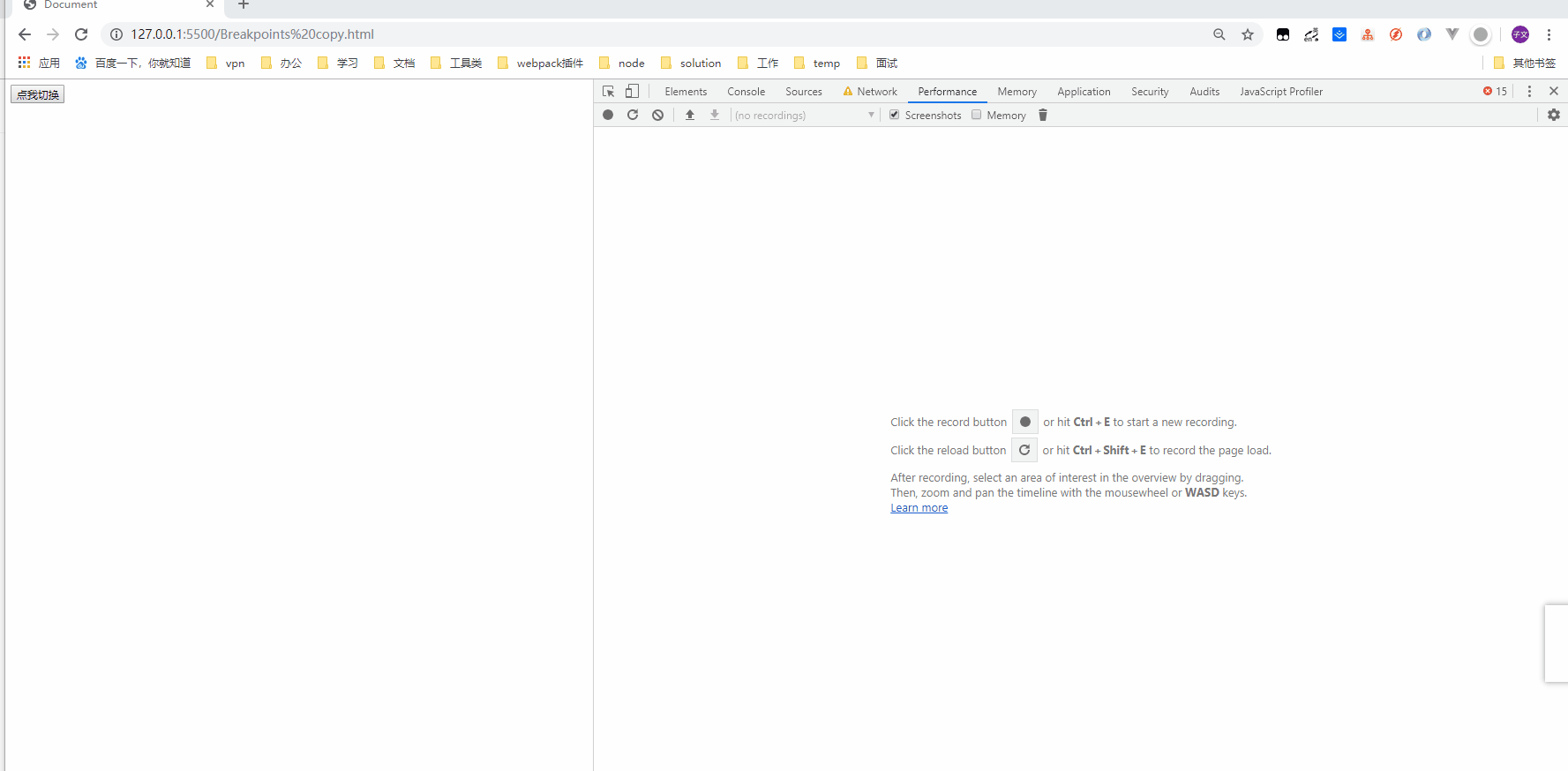1568x771 pixels.
Task: Open the DevTools three-dot customize menu
Action: 1530,92
